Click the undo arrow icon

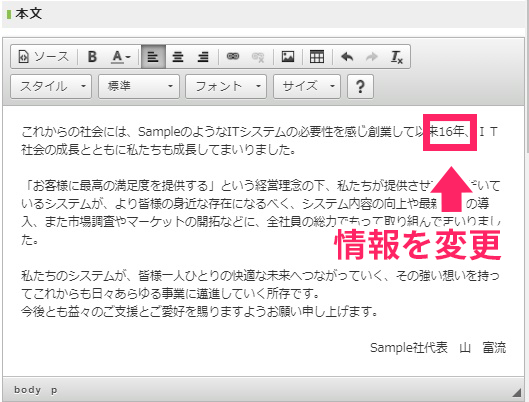pos(347,57)
